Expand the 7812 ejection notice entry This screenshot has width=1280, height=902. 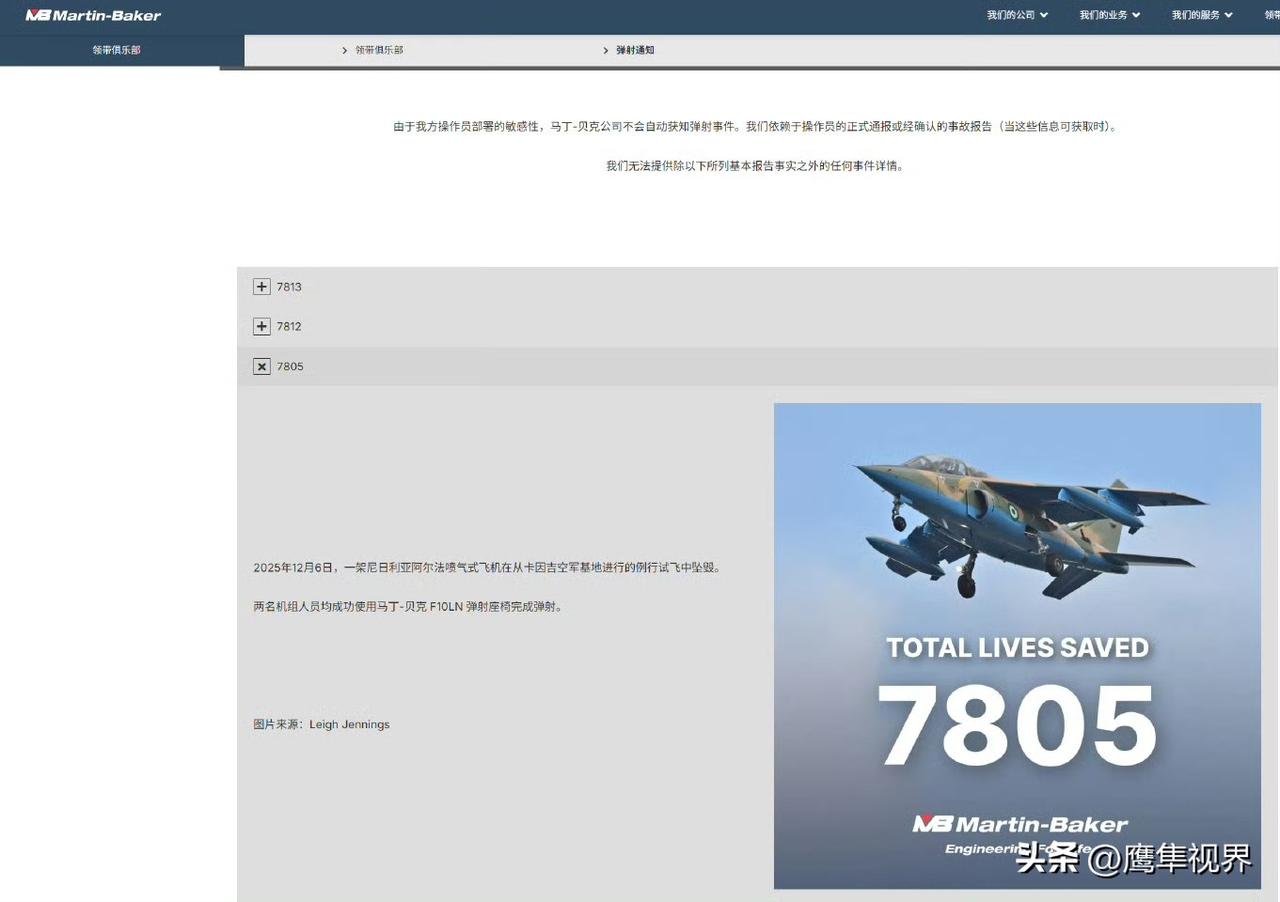coord(289,326)
